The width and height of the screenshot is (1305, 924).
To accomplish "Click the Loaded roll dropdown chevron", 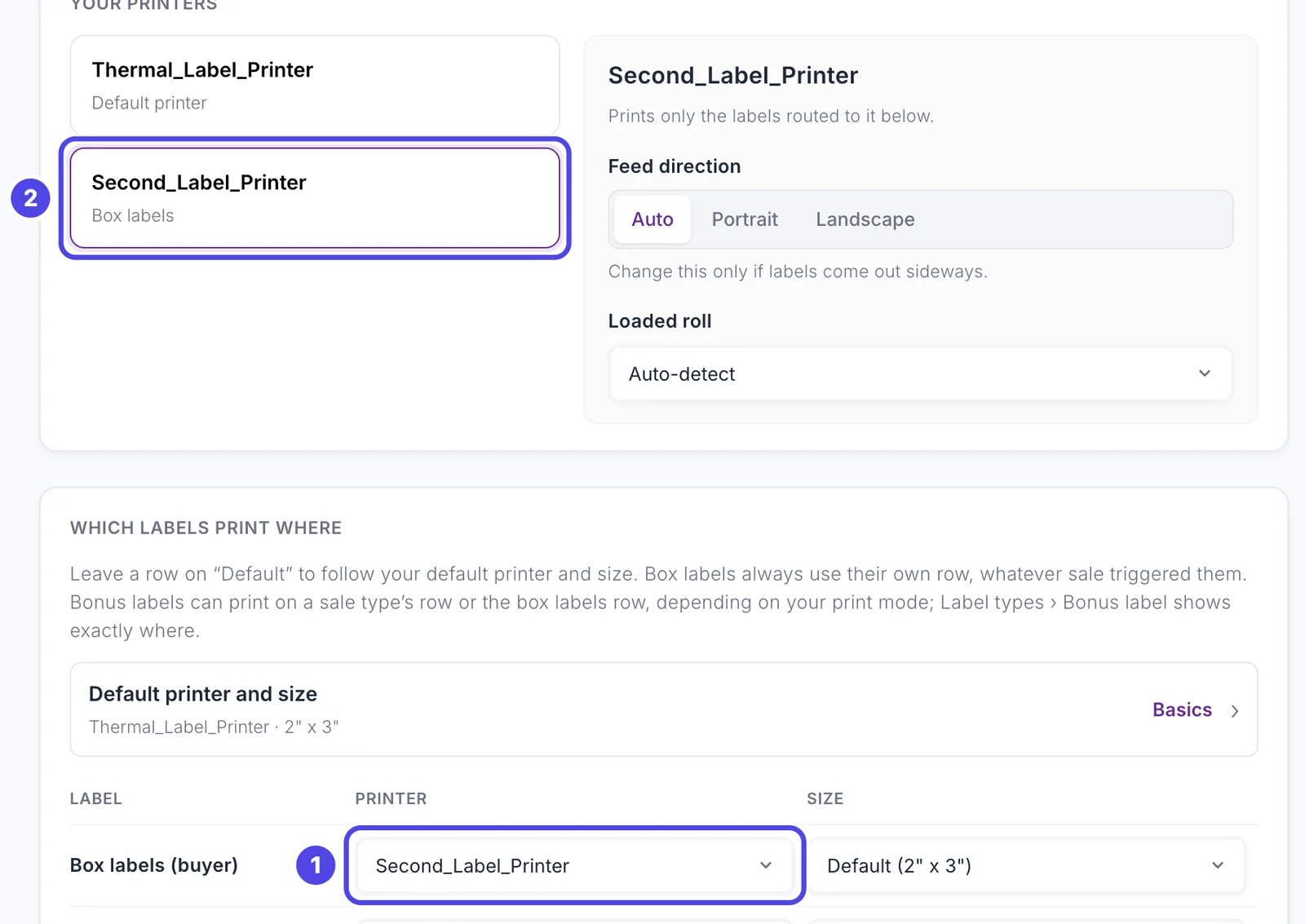I will [x=1205, y=374].
